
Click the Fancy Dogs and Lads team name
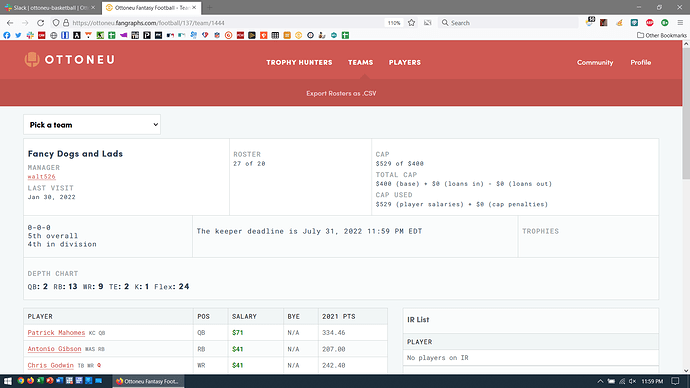(x=75, y=154)
